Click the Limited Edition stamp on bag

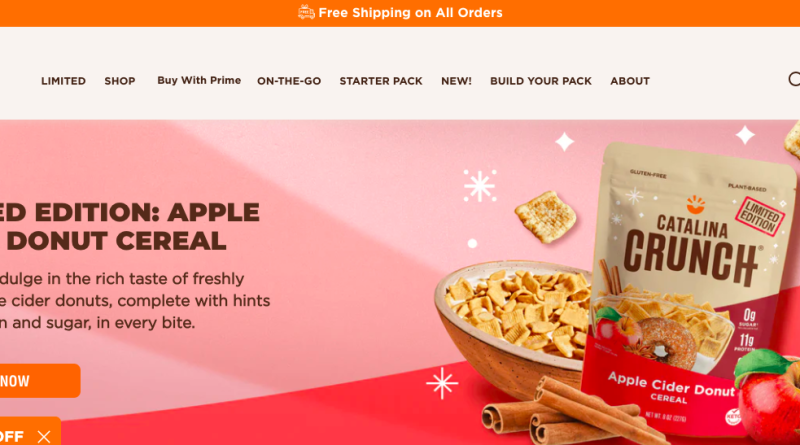(760, 216)
